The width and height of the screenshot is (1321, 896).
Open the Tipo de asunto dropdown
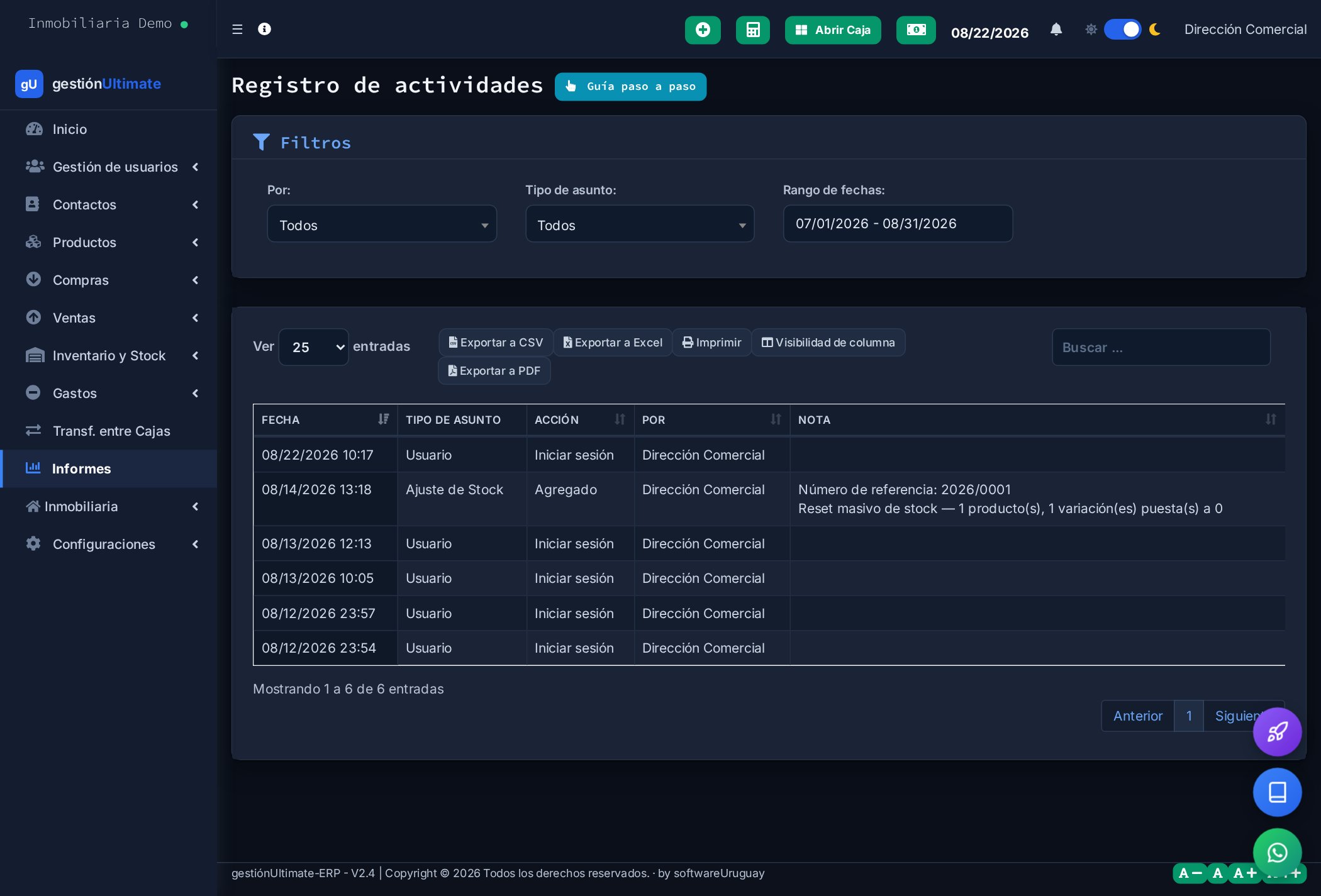click(640, 224)
